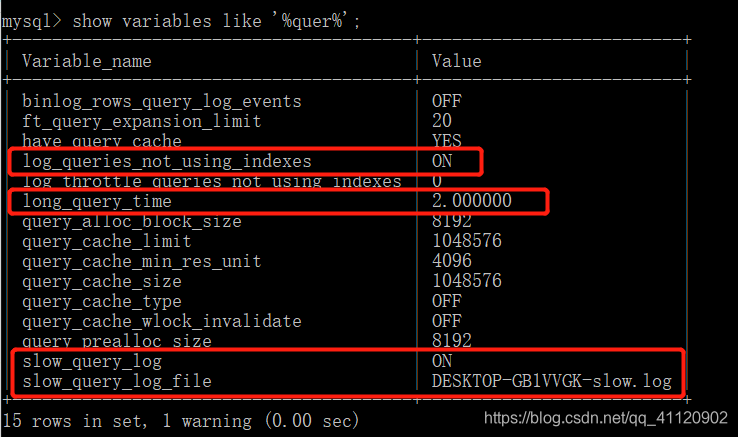Click slow_query_log variable name
Image resolution: width=738 pixels, height=437 pixels.
point(92,362)
